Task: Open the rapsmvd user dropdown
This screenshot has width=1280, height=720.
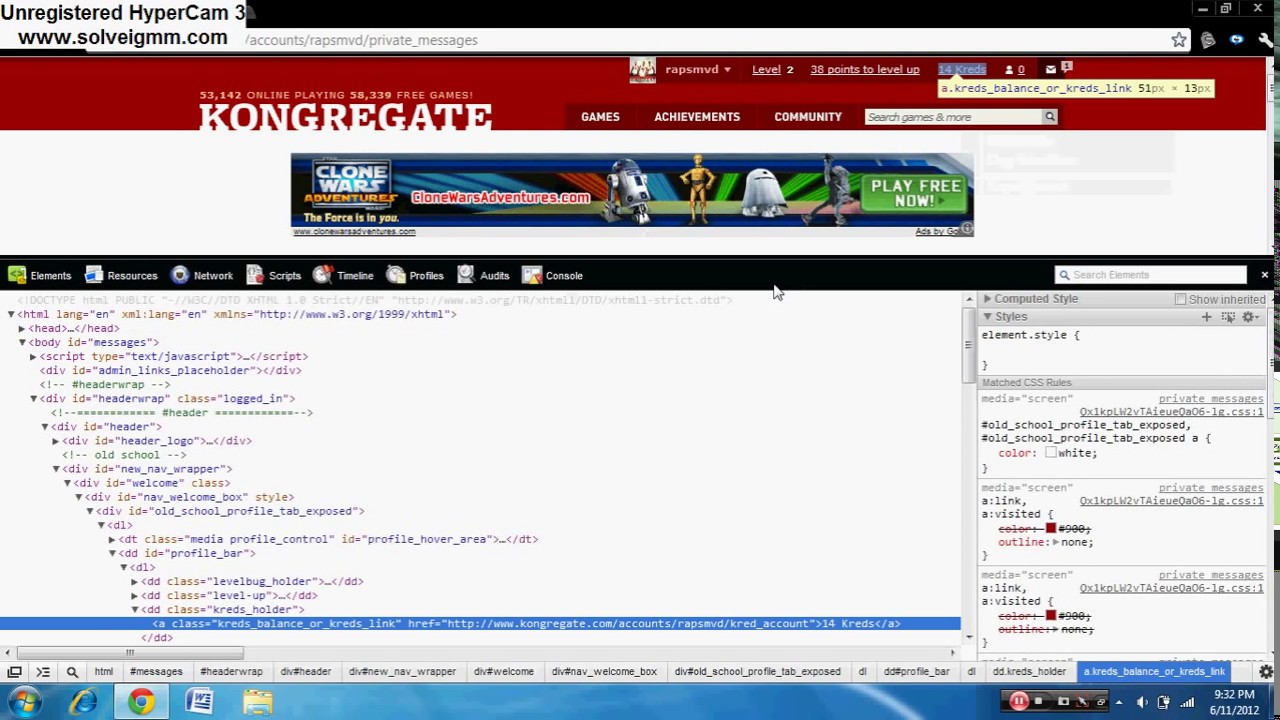Action: [698, 69]
